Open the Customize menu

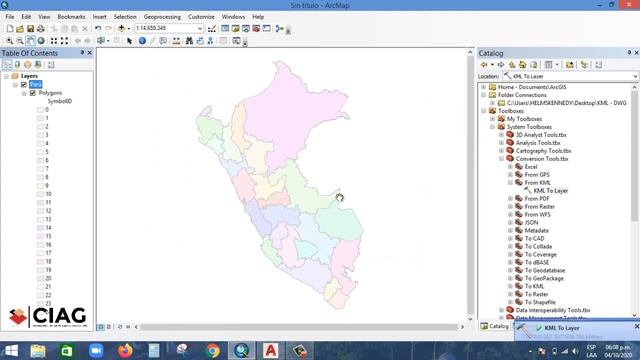[x=201, y=17]
